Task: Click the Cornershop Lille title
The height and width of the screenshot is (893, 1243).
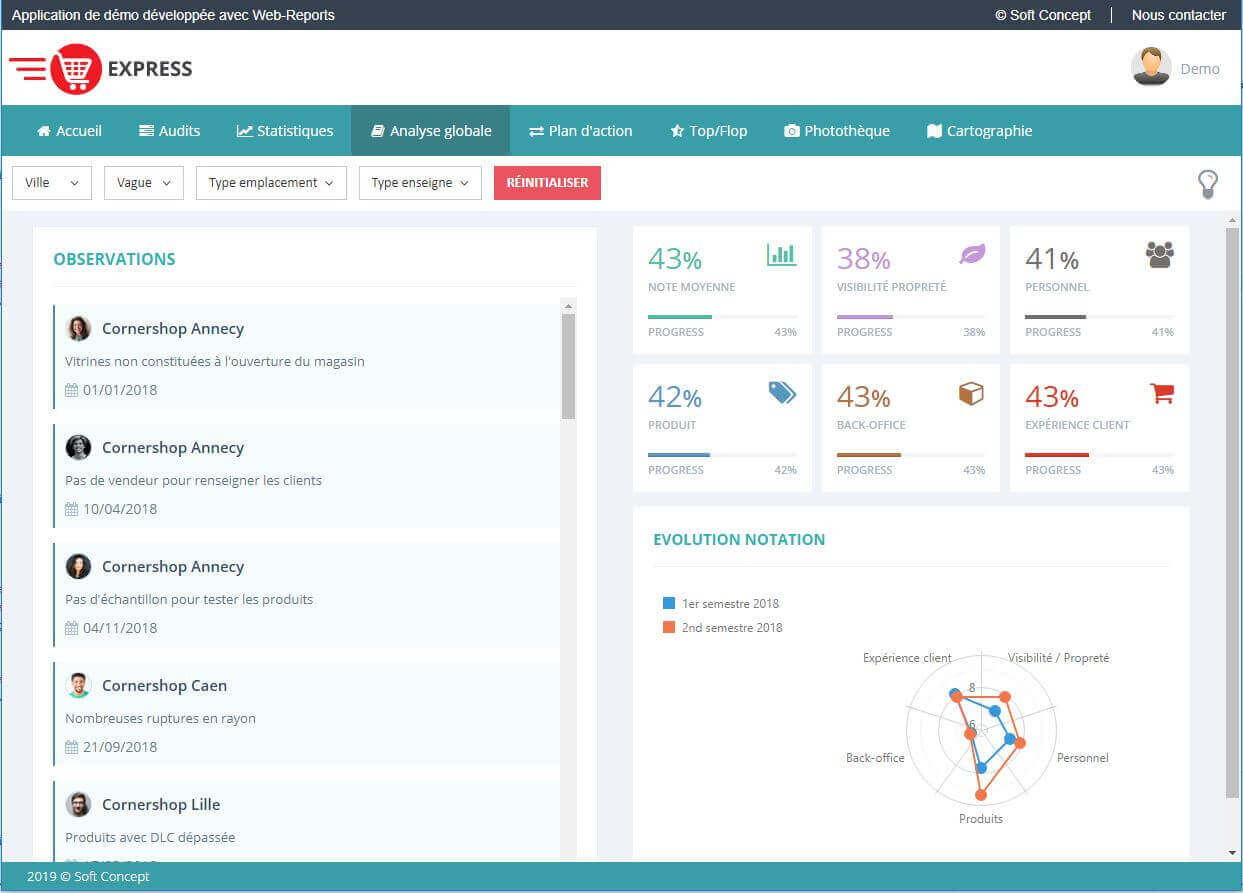Action: tap(161, 804)
